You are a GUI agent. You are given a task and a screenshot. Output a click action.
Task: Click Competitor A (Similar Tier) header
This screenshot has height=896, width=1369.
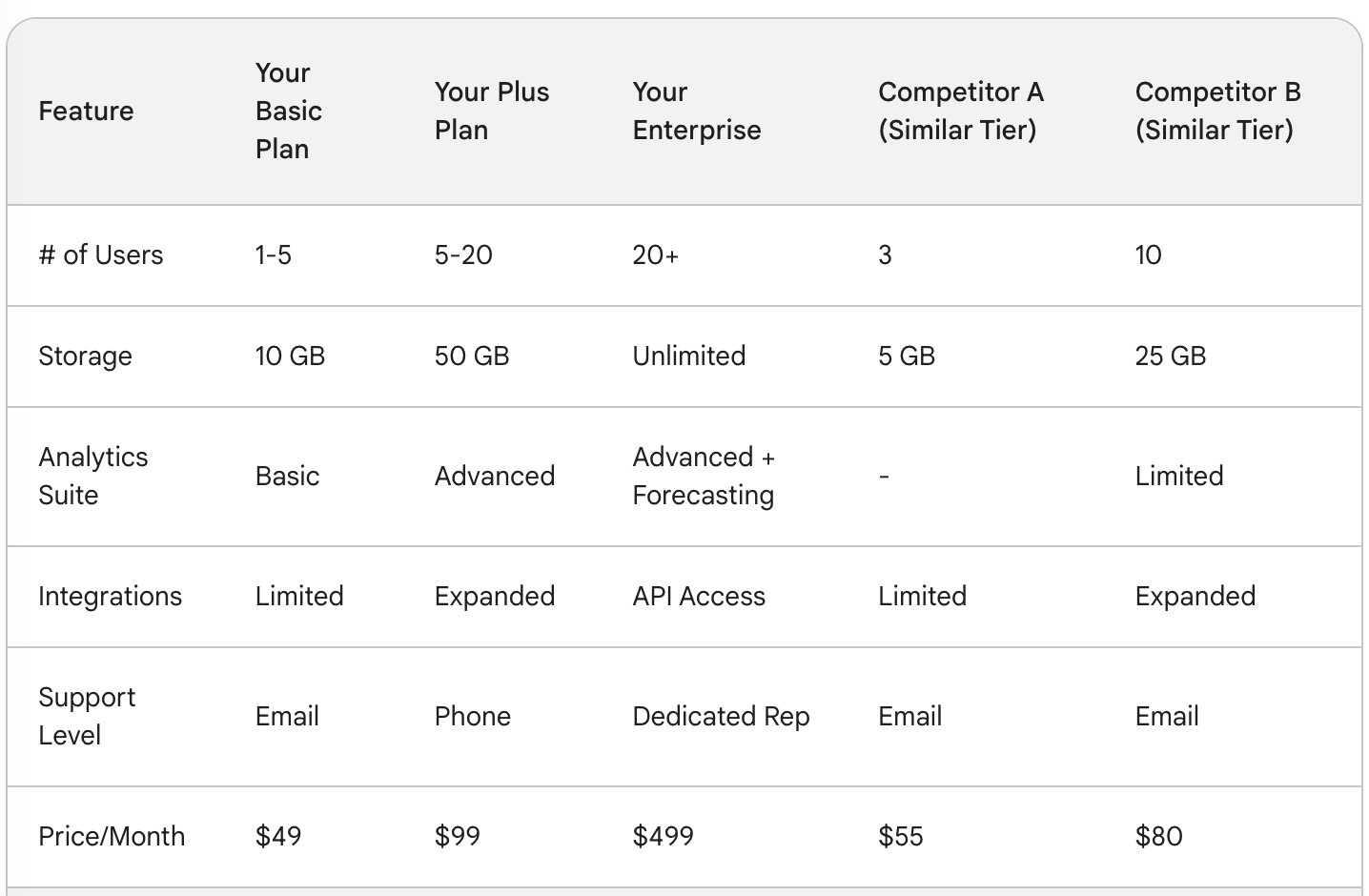pyautogui.click(x=961, y=112)
